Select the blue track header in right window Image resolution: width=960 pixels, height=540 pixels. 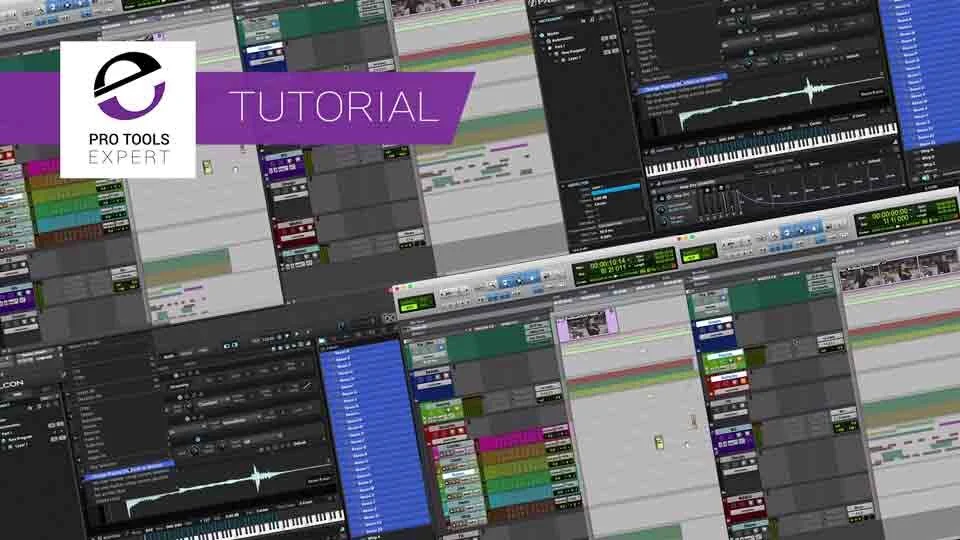[715, 334]
